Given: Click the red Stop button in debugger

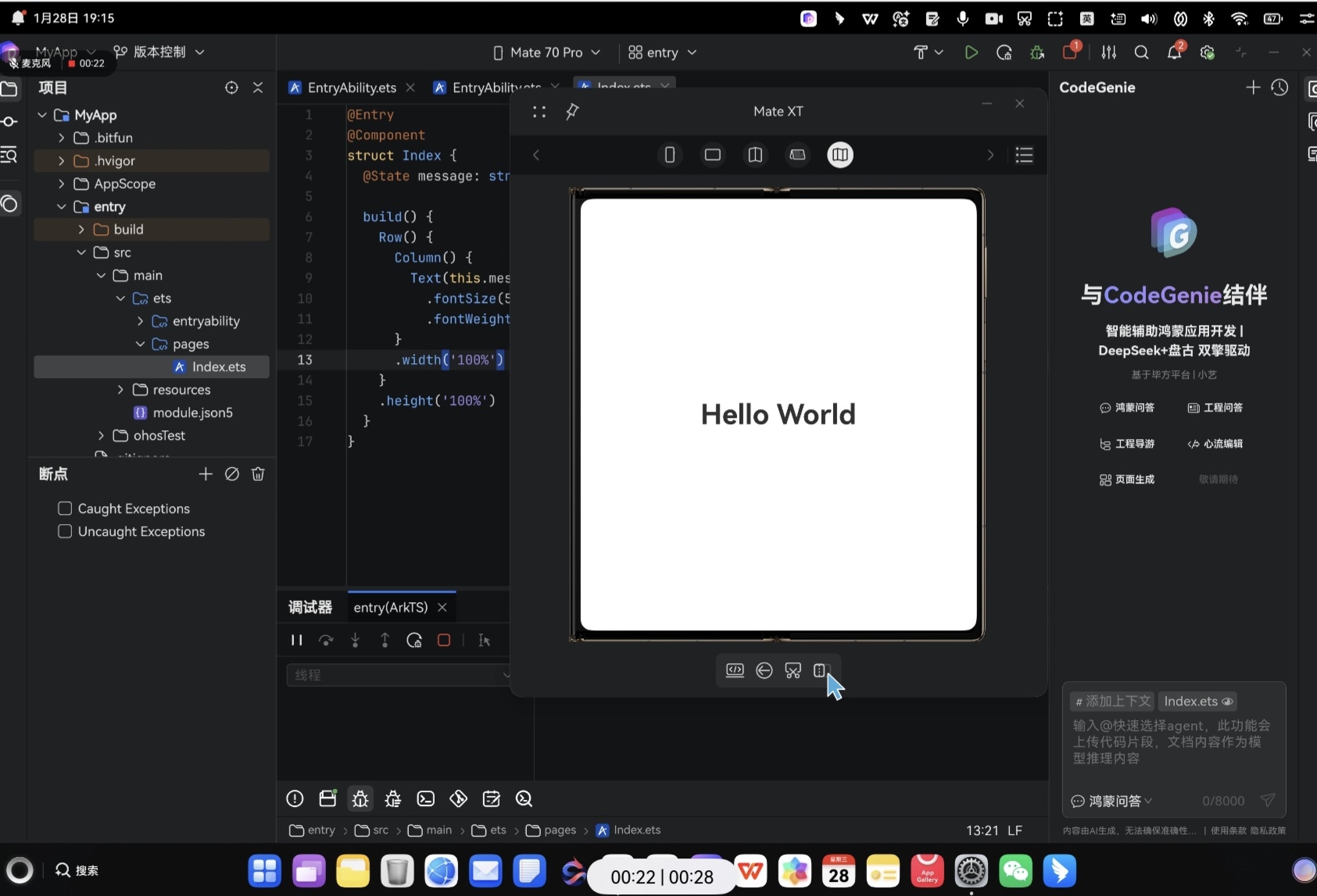Looking at the screenshot, I should [x=444, y=641].
